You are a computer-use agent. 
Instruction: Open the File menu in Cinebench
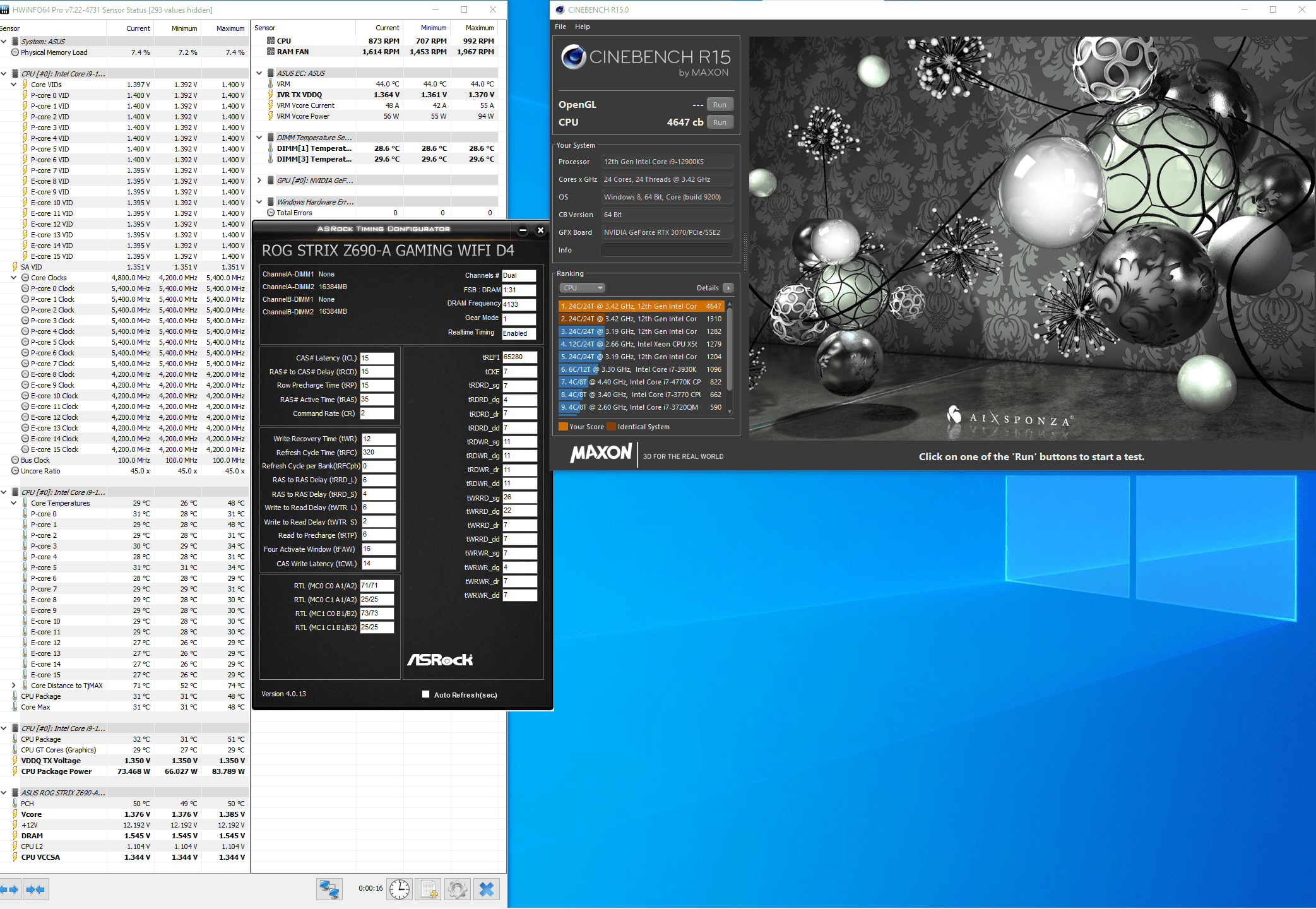point(560,27)
